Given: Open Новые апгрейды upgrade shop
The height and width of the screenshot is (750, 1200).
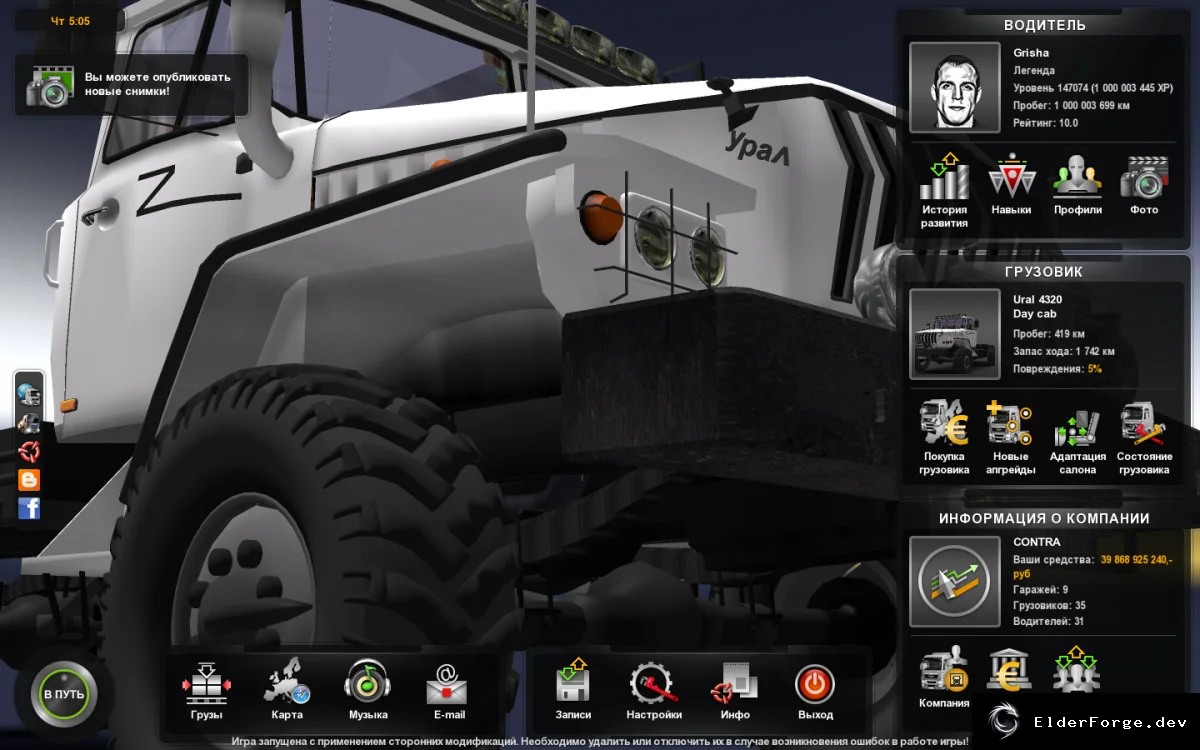Looking at the screenshot, I should [1011, 439].
